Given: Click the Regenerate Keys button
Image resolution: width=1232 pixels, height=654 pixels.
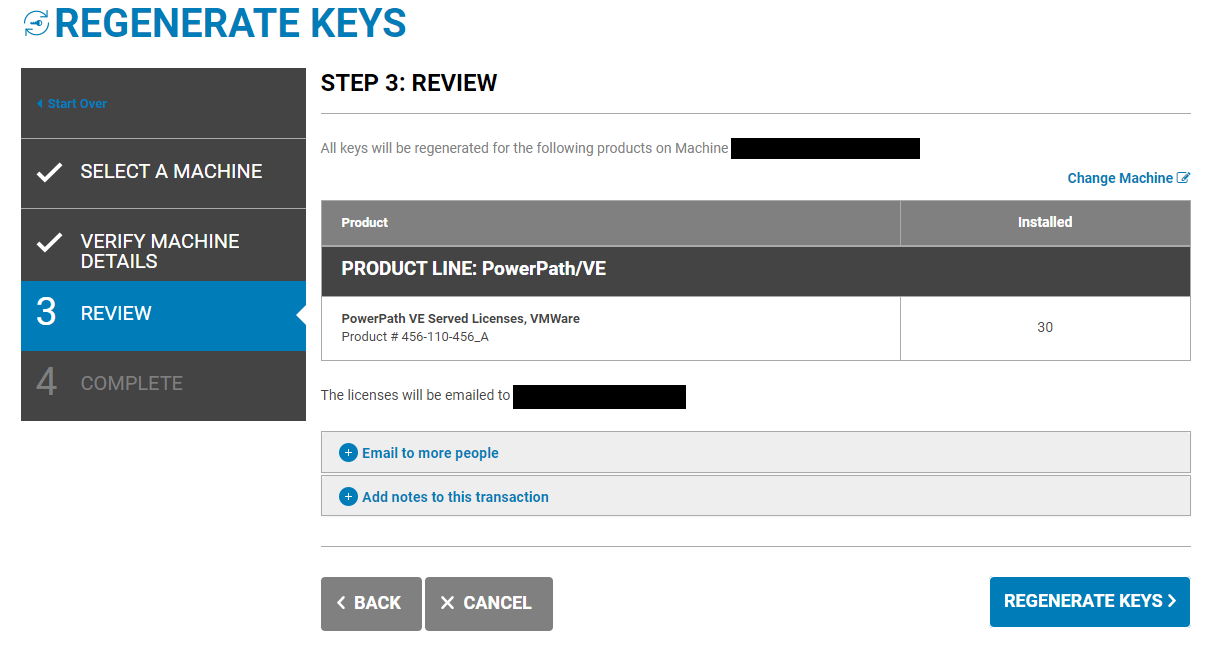Looking at the screenshot, I should (x=1089, y=601).
